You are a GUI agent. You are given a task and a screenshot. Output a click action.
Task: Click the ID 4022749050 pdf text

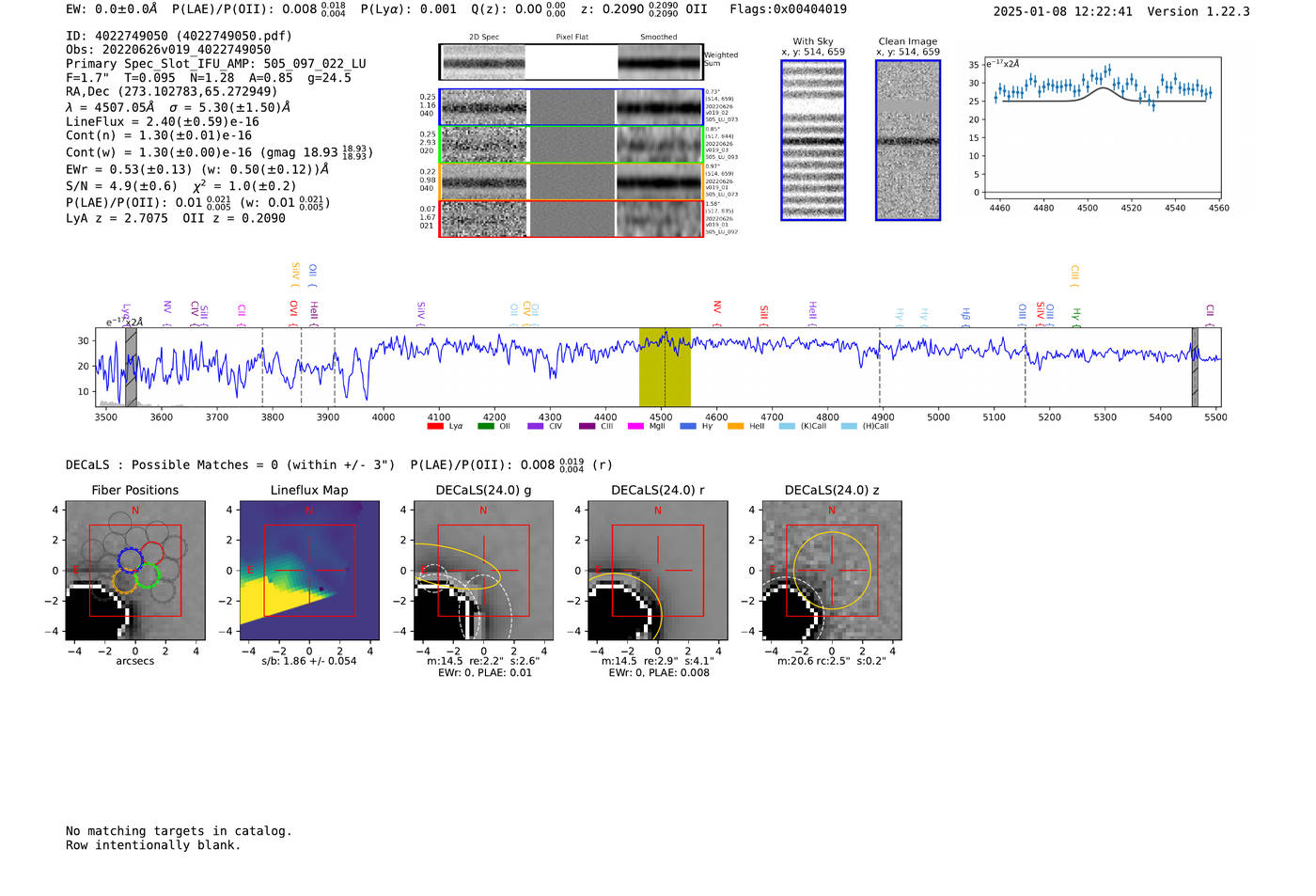pos(179,36)
